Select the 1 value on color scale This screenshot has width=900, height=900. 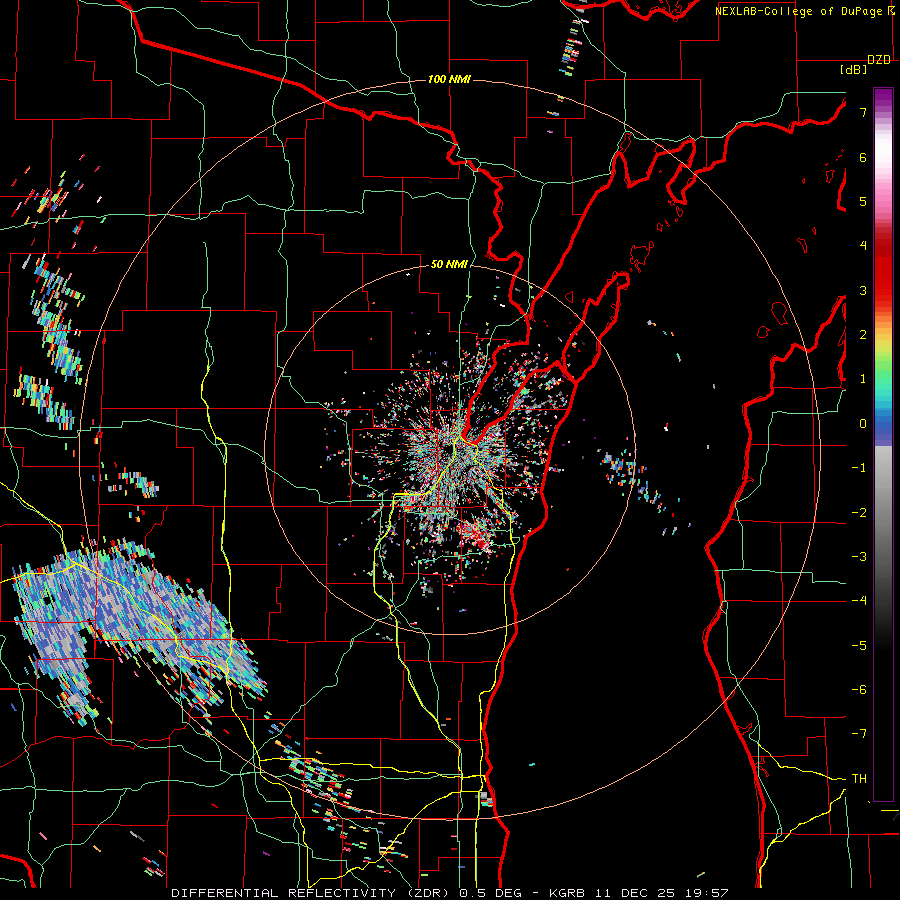pos(863,379)
